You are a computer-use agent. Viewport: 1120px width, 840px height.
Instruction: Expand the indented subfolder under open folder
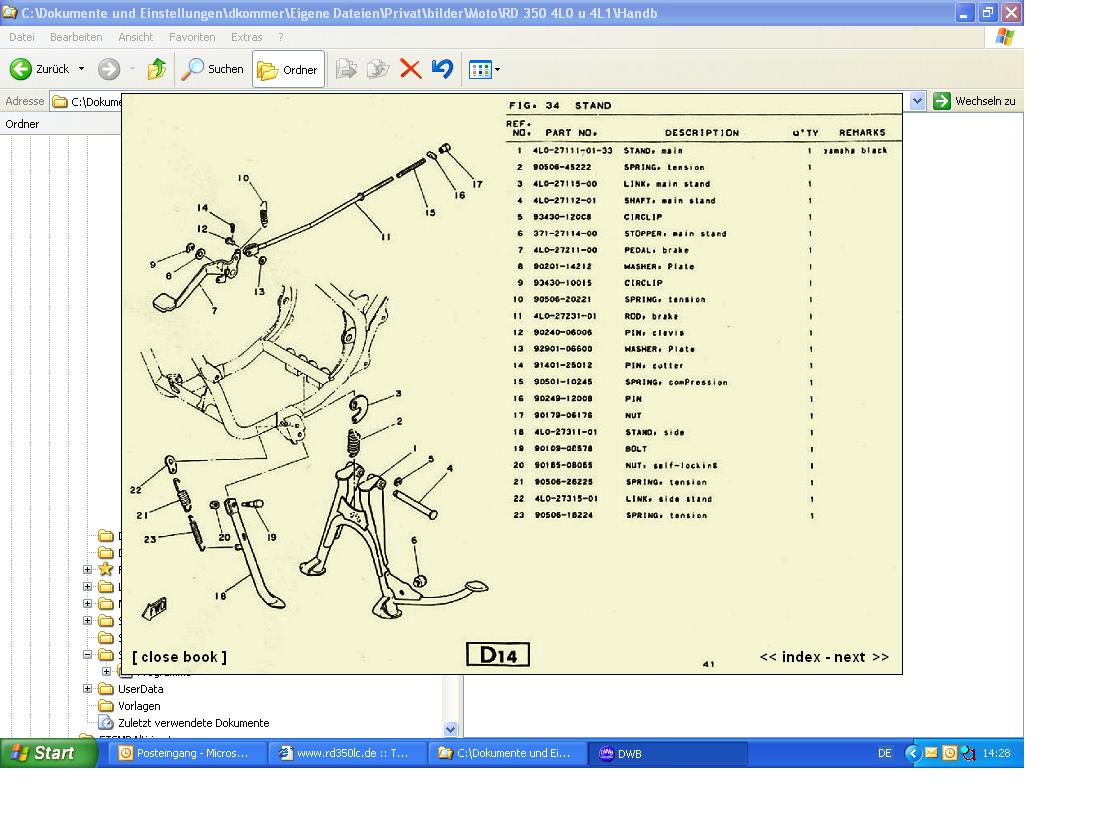(106, 671)
